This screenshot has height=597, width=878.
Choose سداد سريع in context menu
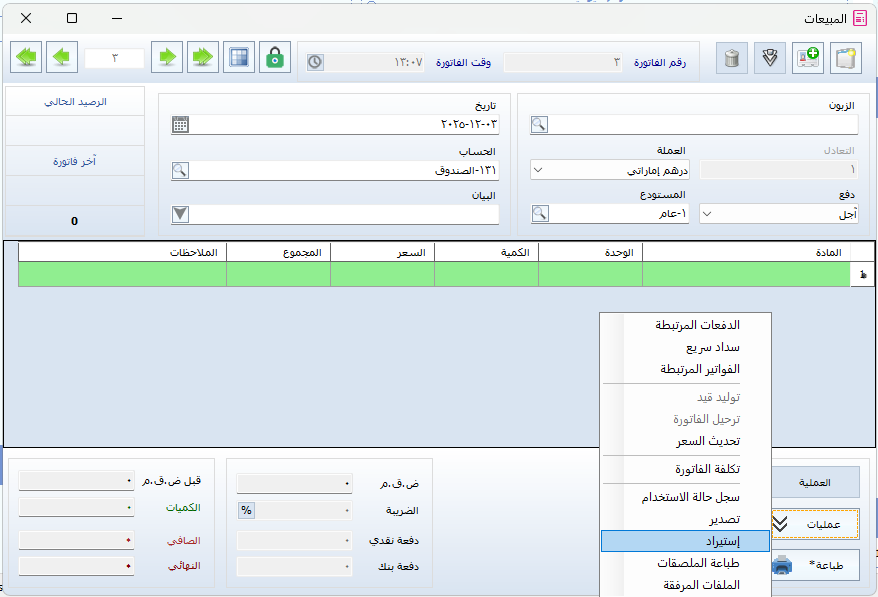685,347
